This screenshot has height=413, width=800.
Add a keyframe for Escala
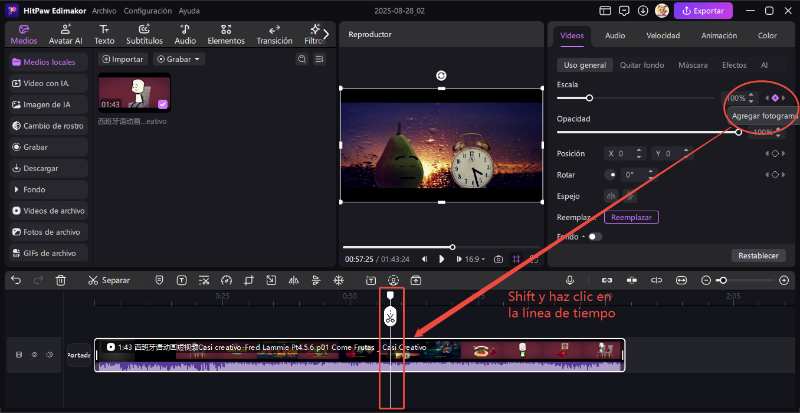(x=775, y=98)
